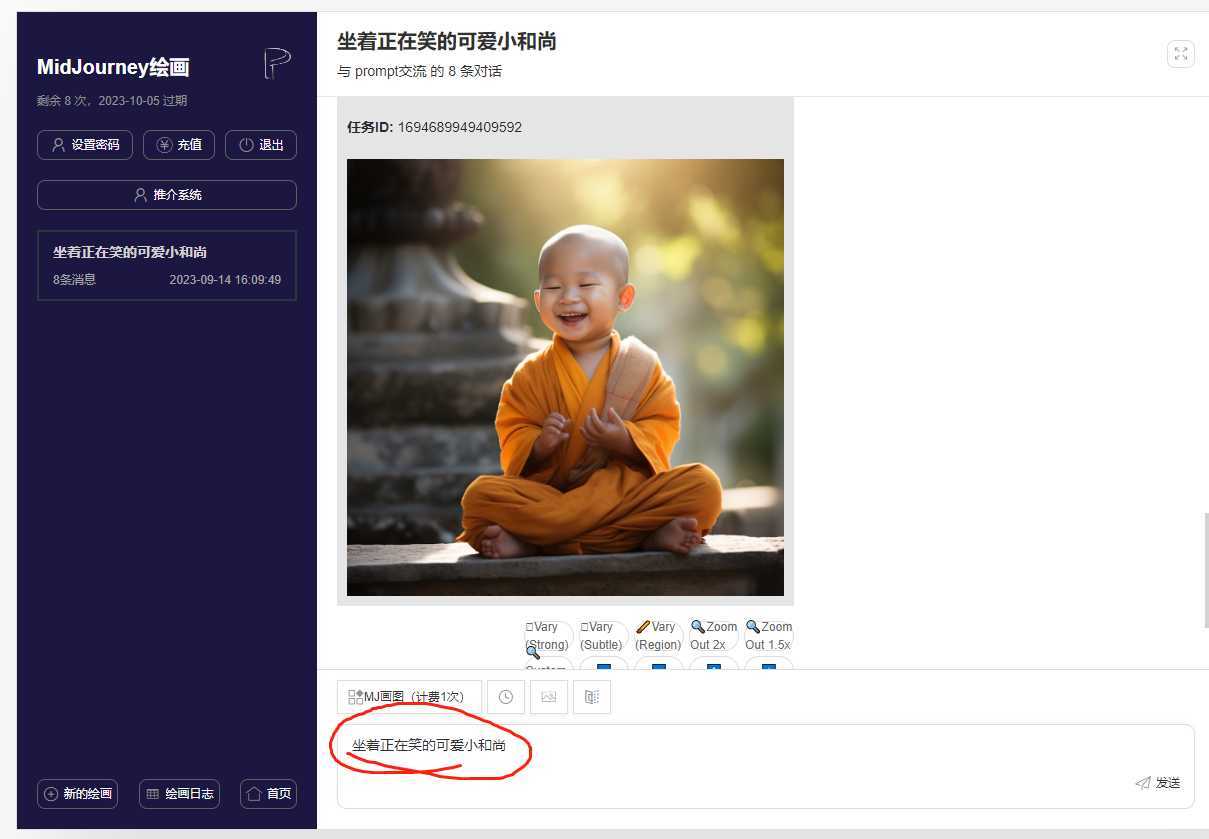The height and width of the screenshot is (839, 1209).
Task: Click the Zoom Out 2x magnifier
Action: [x=713, y=634]
